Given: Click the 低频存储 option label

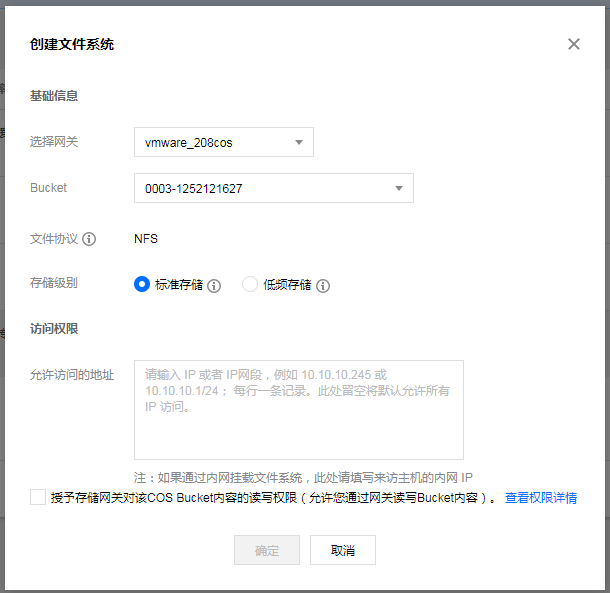Looking at the screenshot, I should click(287, 285).
